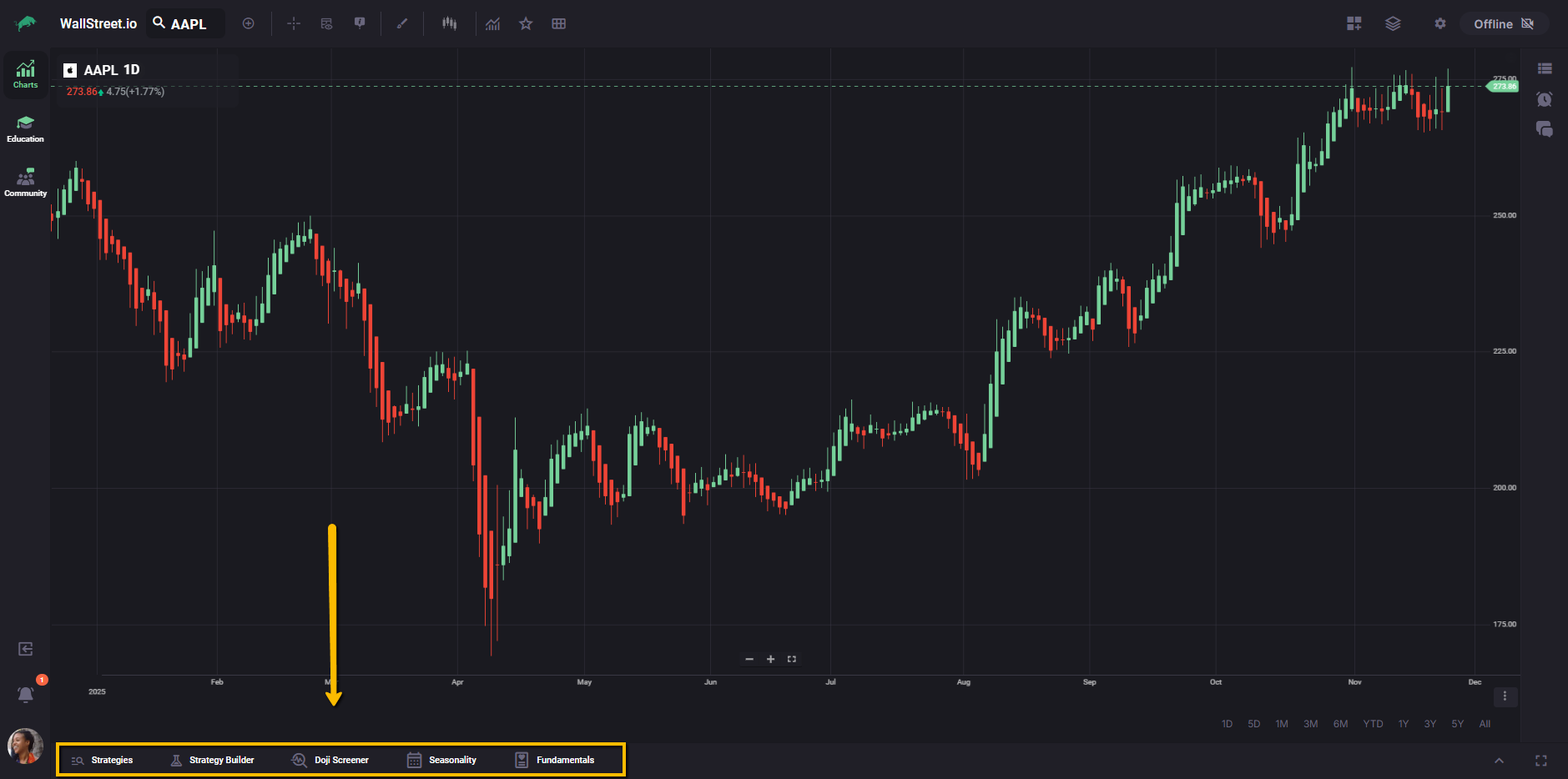Open the indicators chart icon

pos(493,23)
